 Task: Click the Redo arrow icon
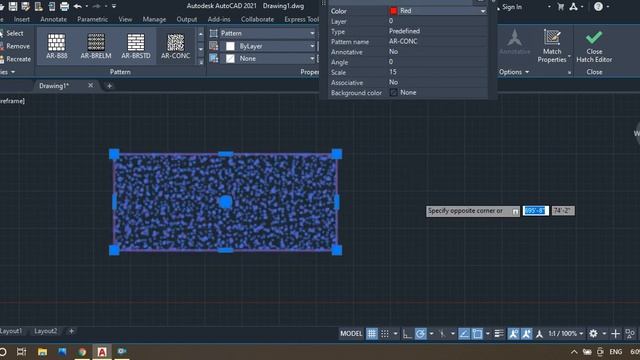[97, 6]
